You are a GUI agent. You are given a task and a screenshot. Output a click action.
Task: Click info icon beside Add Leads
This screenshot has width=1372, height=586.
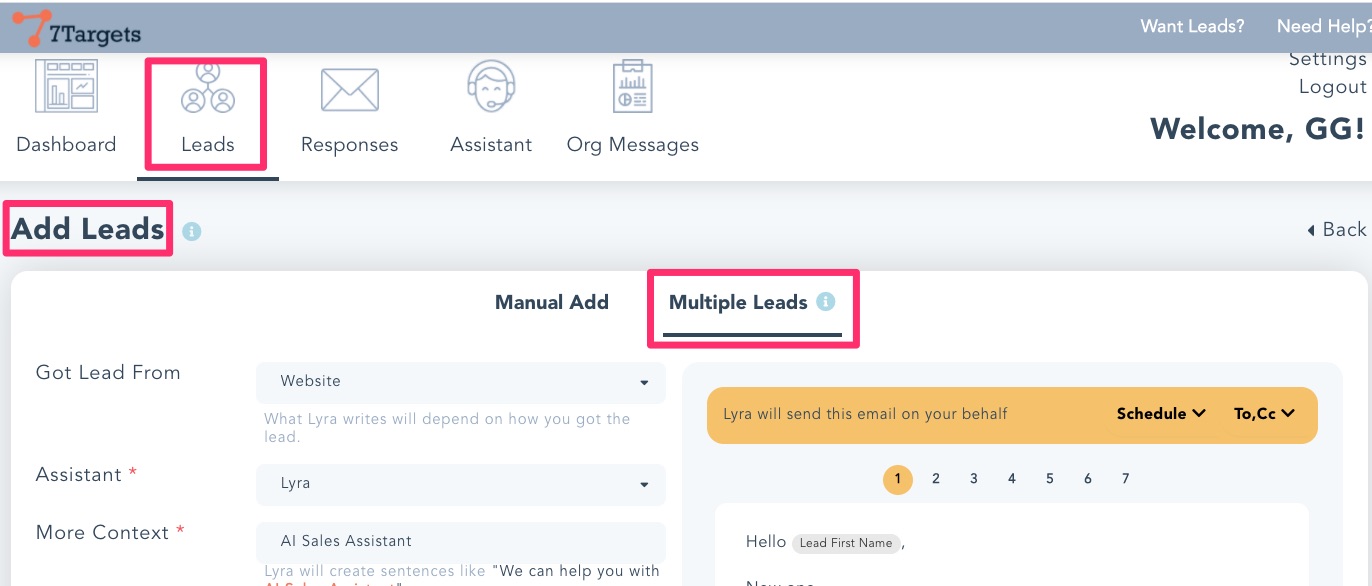192,231
